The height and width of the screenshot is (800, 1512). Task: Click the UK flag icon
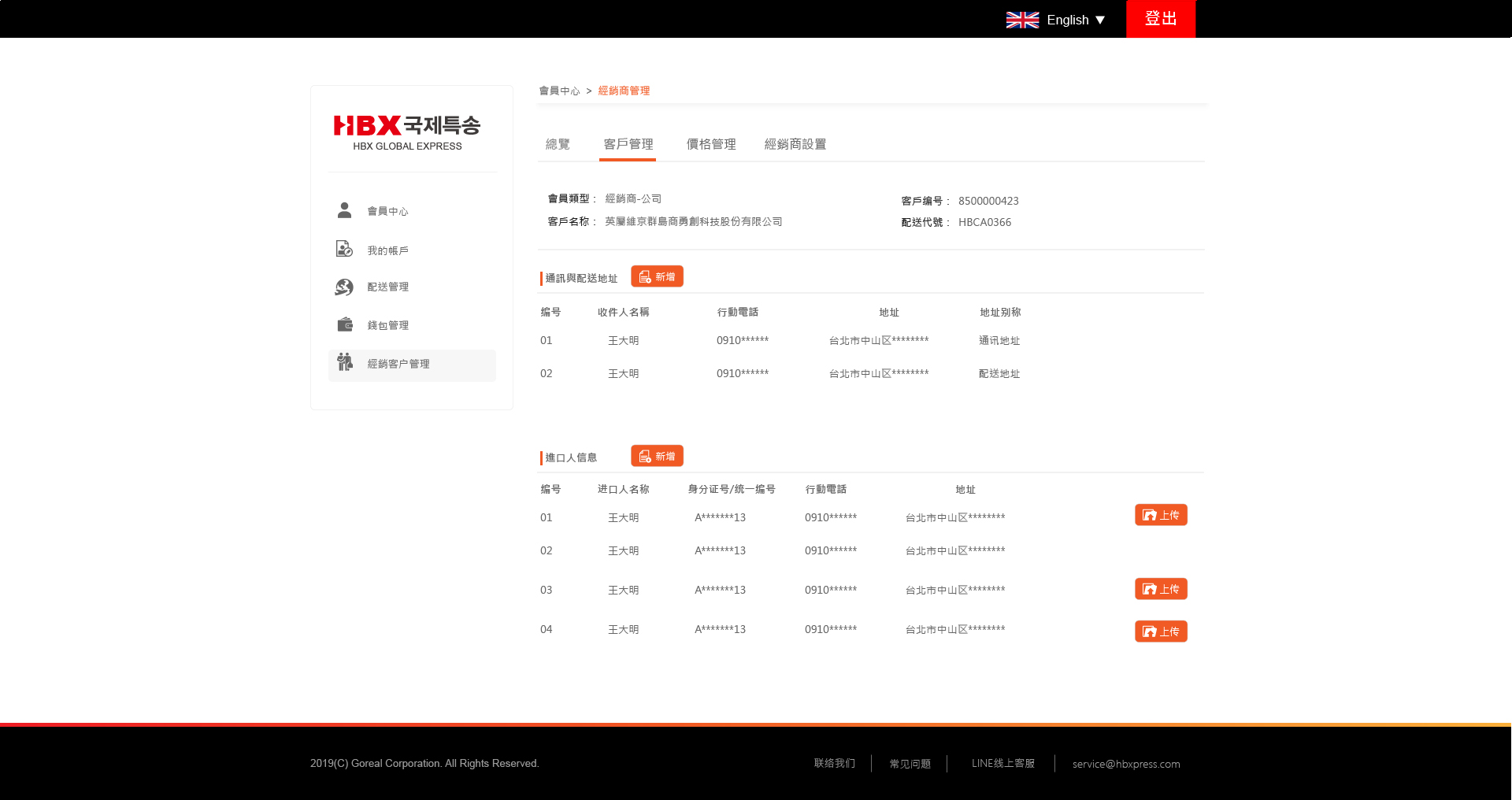pos(1022,20)
